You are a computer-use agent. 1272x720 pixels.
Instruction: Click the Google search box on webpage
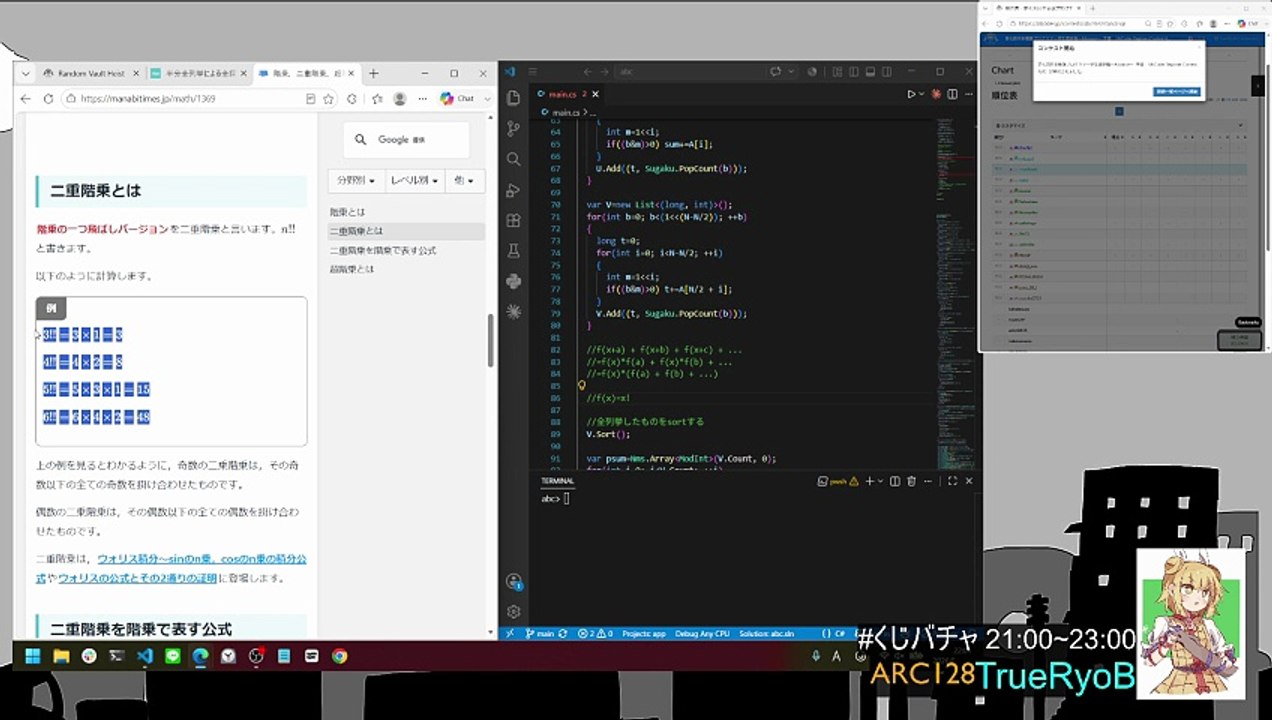click(x=407, y=140)
